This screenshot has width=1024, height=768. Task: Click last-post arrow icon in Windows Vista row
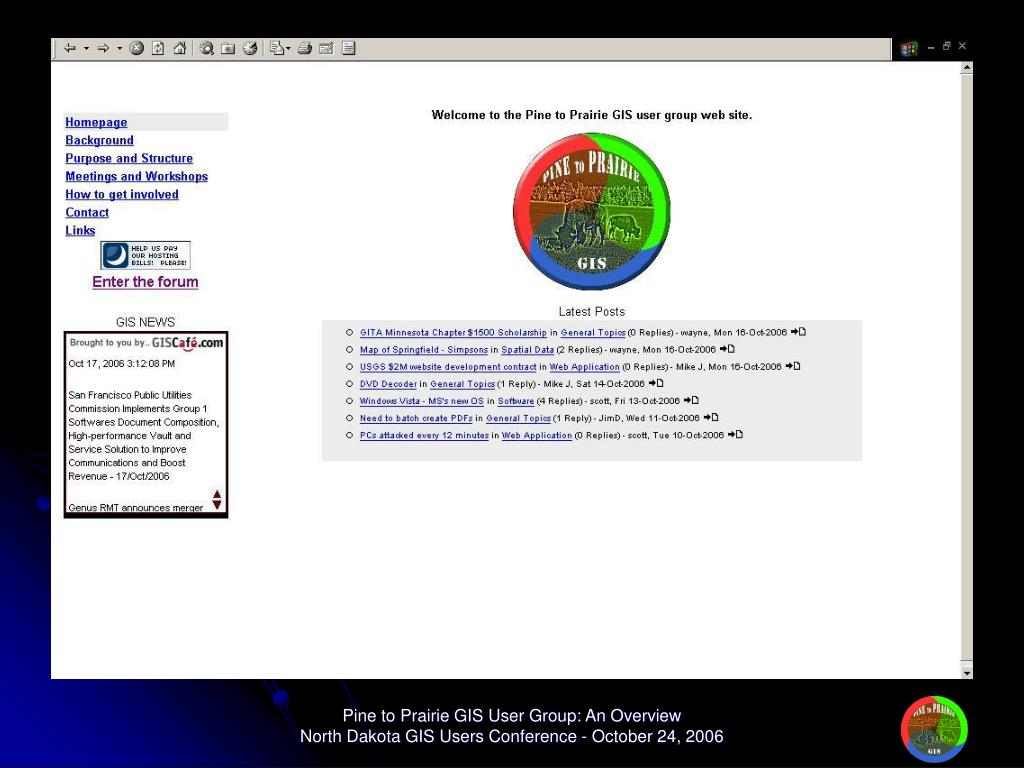(691, 400)
